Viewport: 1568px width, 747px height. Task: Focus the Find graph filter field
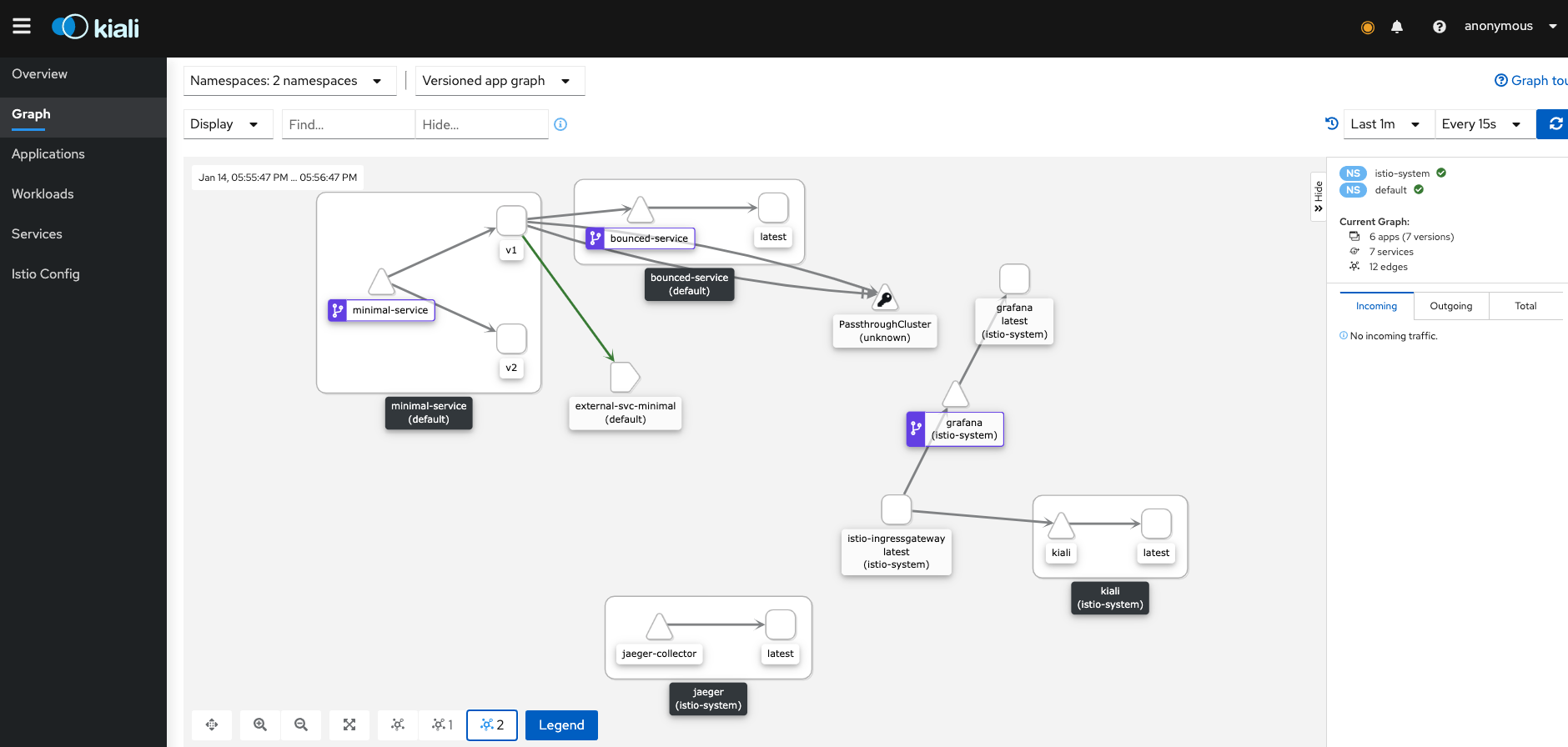coord(349,124)
